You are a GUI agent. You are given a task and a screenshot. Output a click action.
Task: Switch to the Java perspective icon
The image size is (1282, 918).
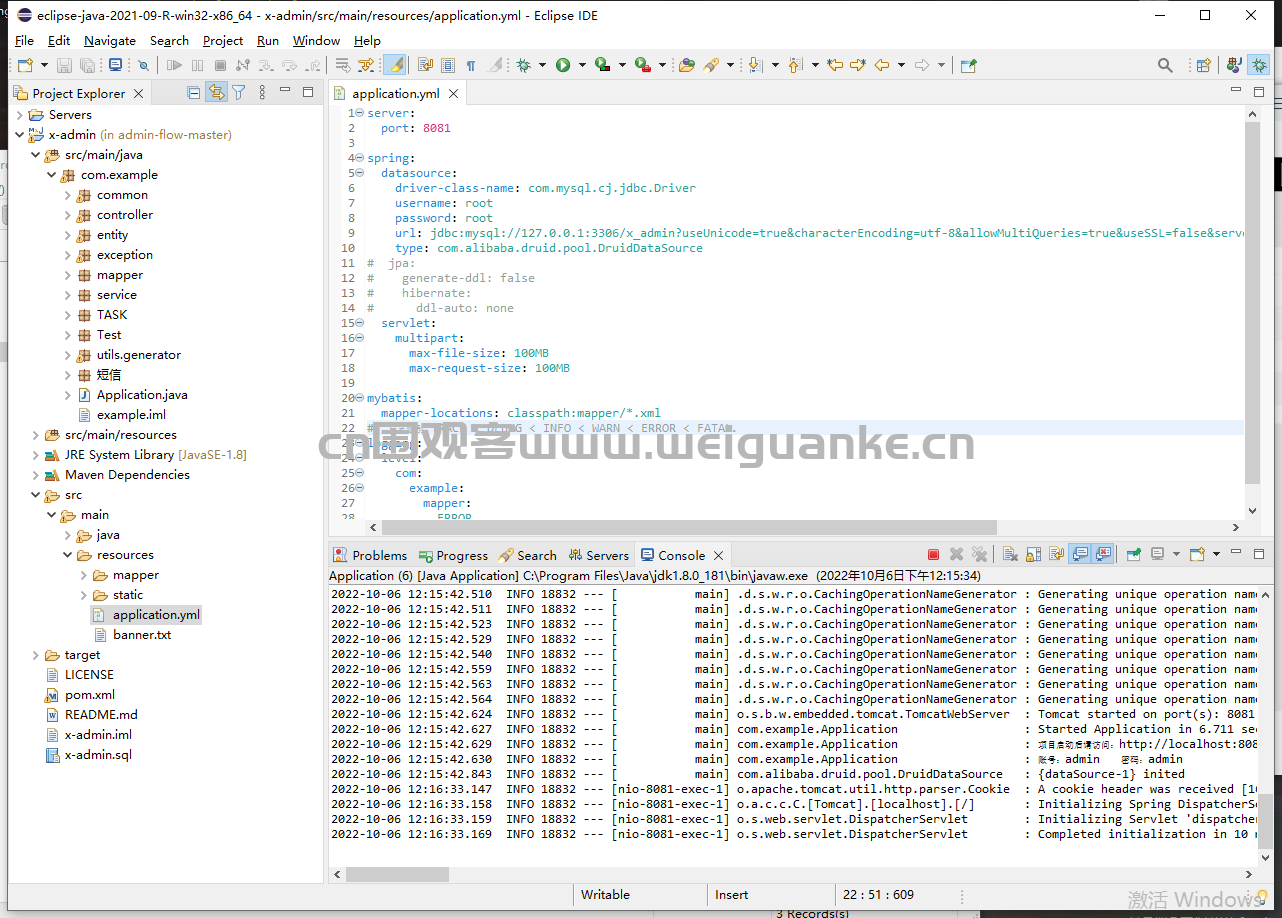[1234, 65]
